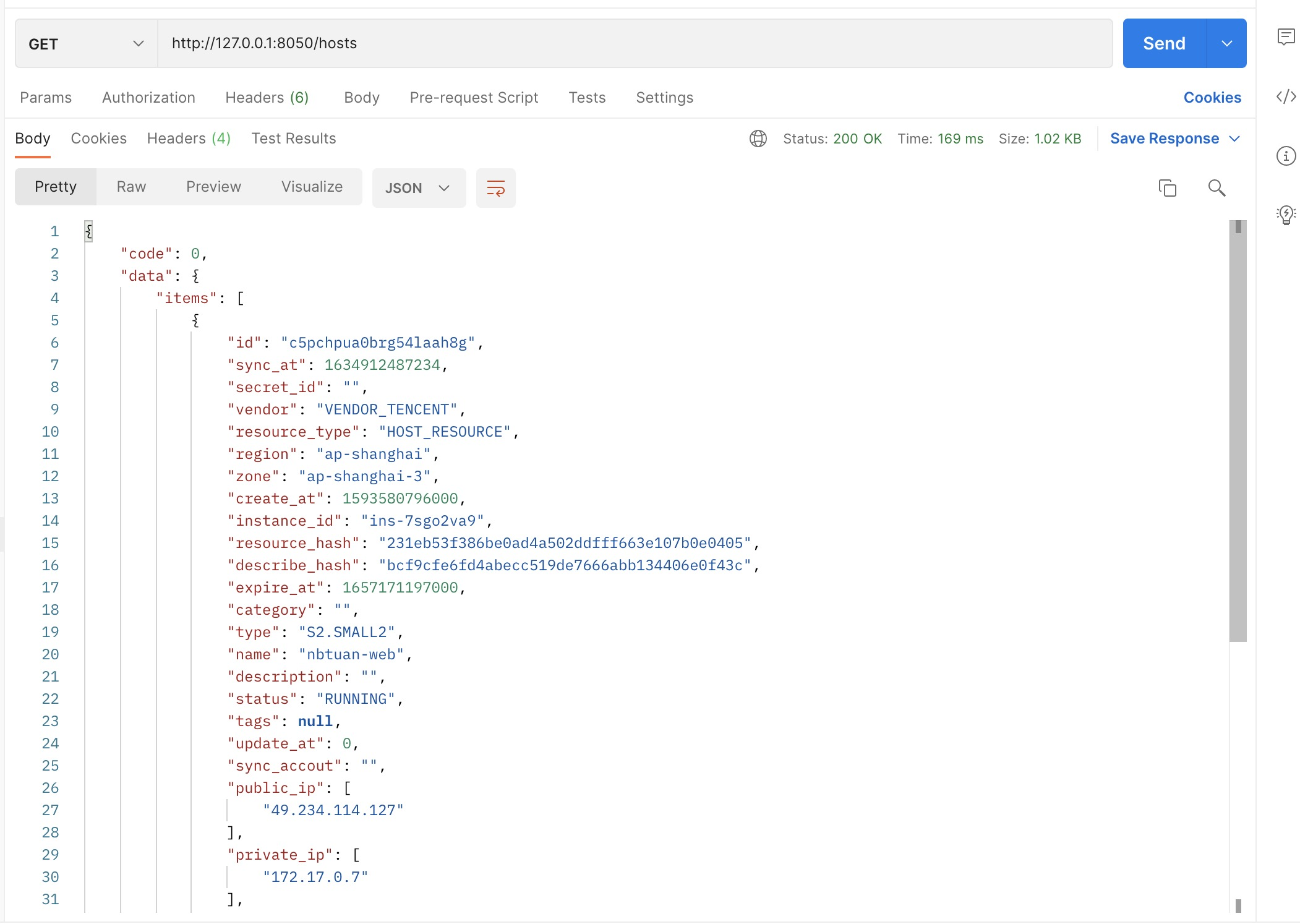
Task: Toggle the line wrap icon
Action: point(495,188)
